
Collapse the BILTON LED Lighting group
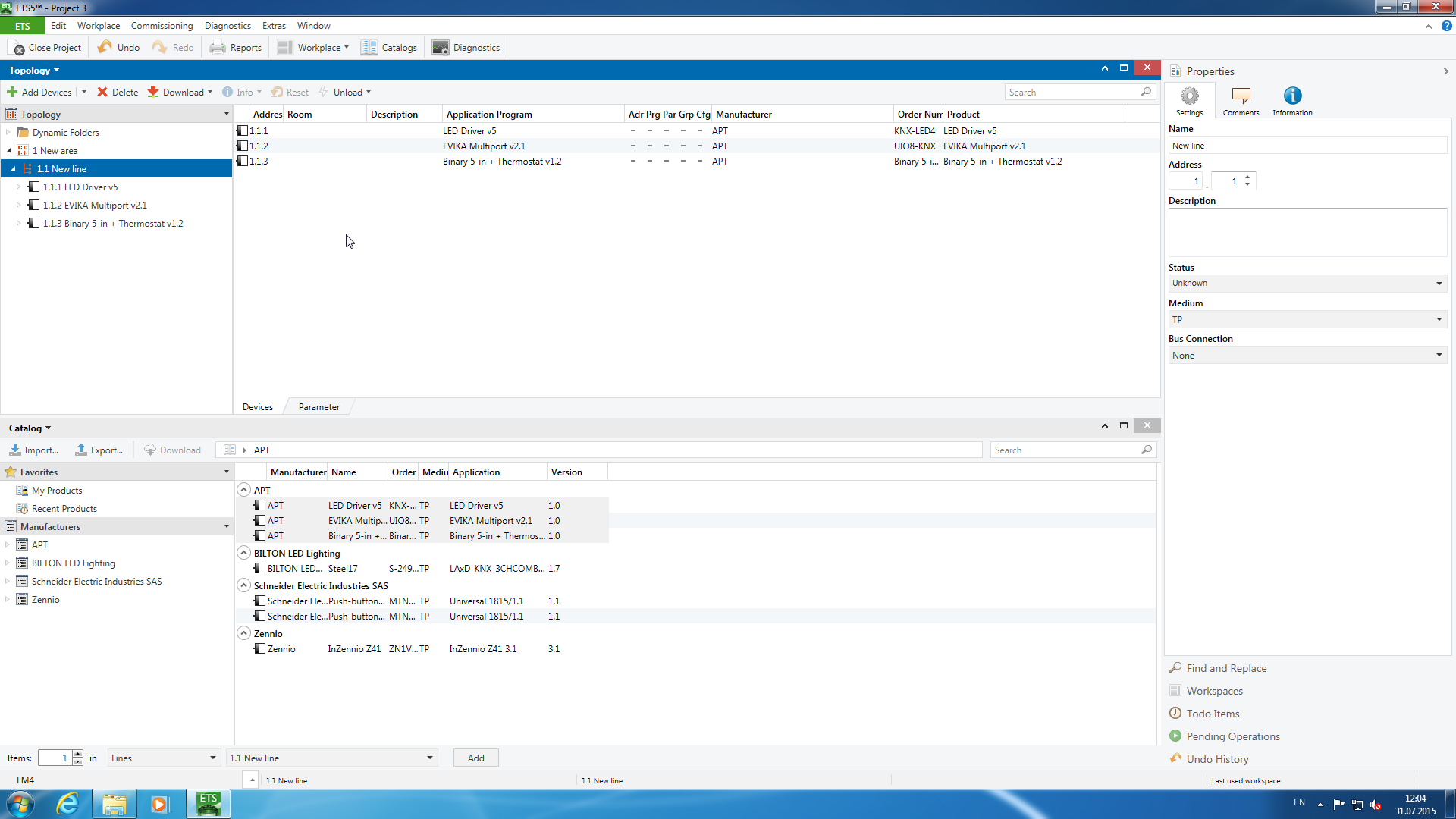243,553
